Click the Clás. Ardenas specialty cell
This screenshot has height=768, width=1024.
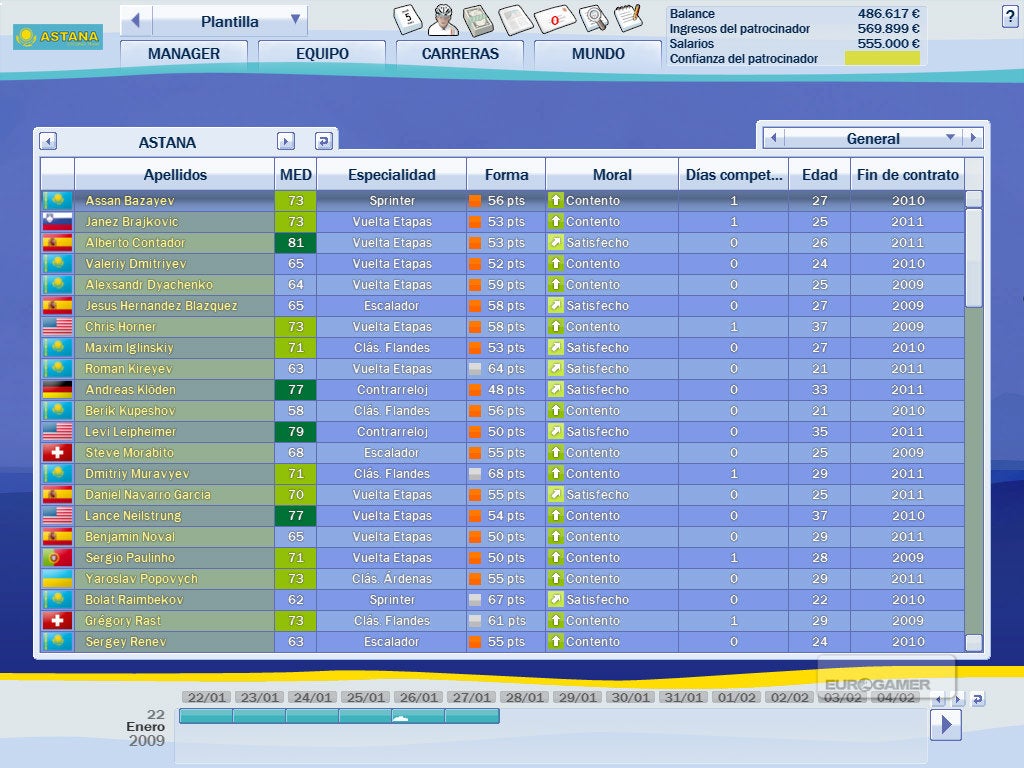click(x=392, y=579)
